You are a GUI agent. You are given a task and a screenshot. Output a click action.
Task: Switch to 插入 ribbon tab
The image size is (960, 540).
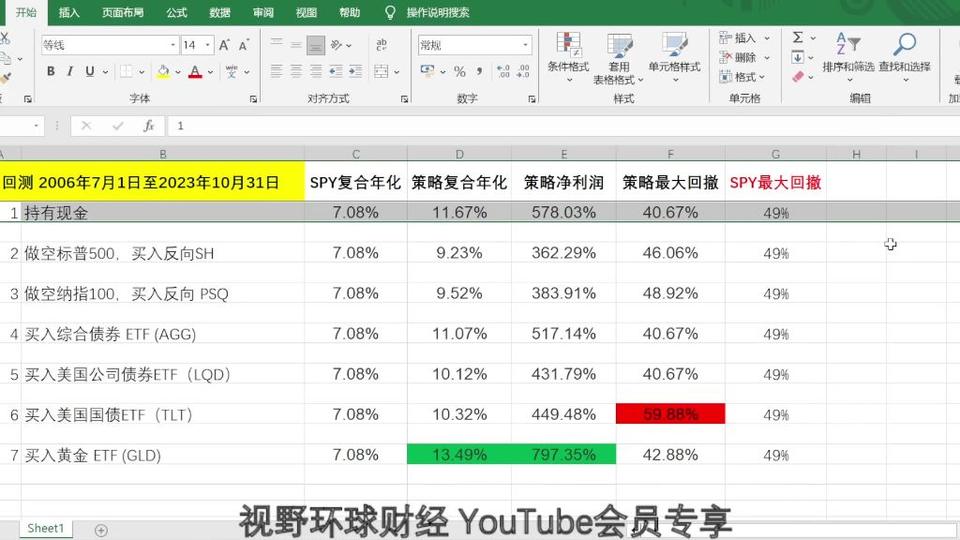(x=69, y=12)
